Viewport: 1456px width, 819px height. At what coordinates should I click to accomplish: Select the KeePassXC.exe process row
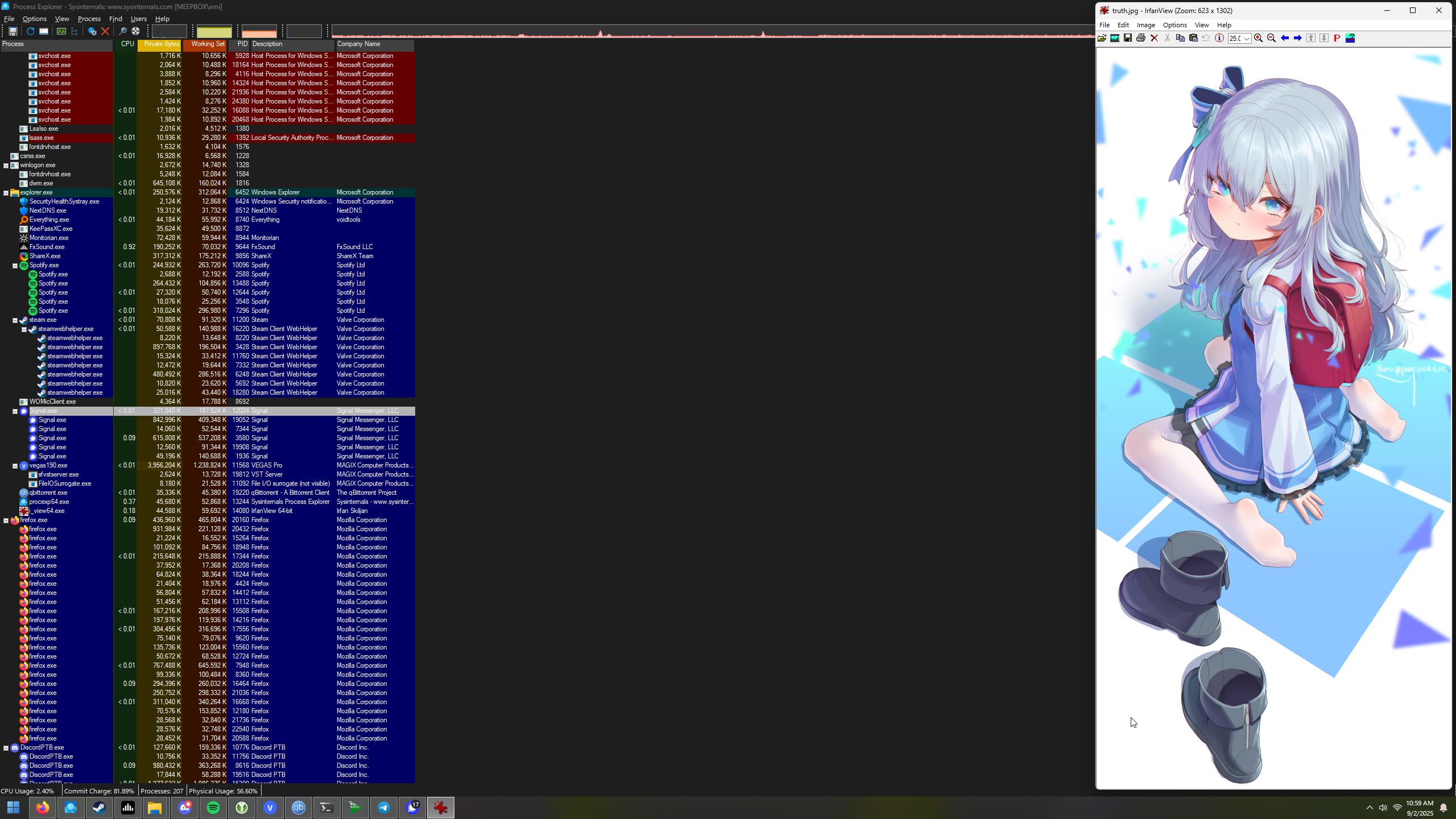click(x=208, y=229)
